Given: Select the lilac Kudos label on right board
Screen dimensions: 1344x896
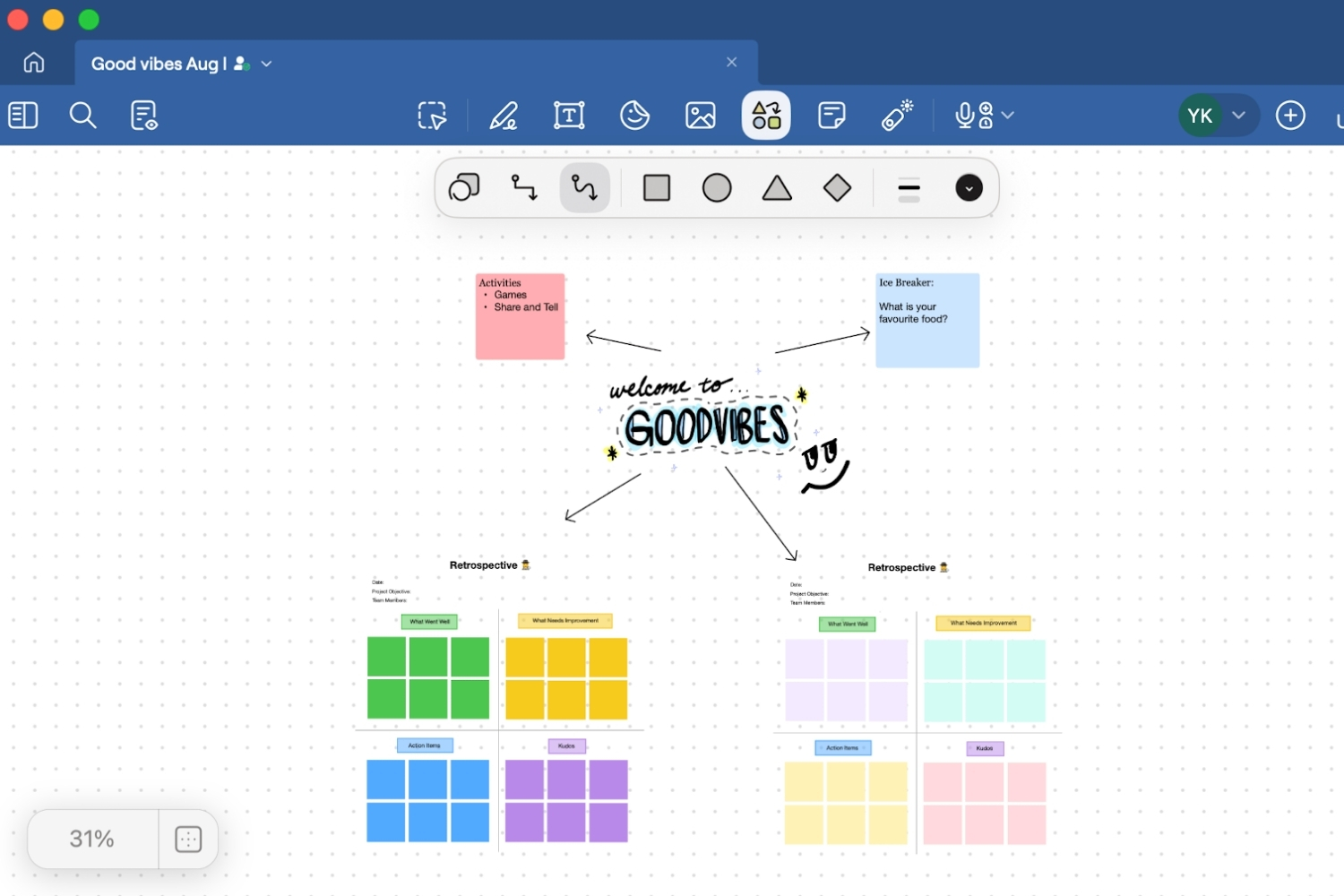Looking at the screenshot, I should [x=985, y=748].
